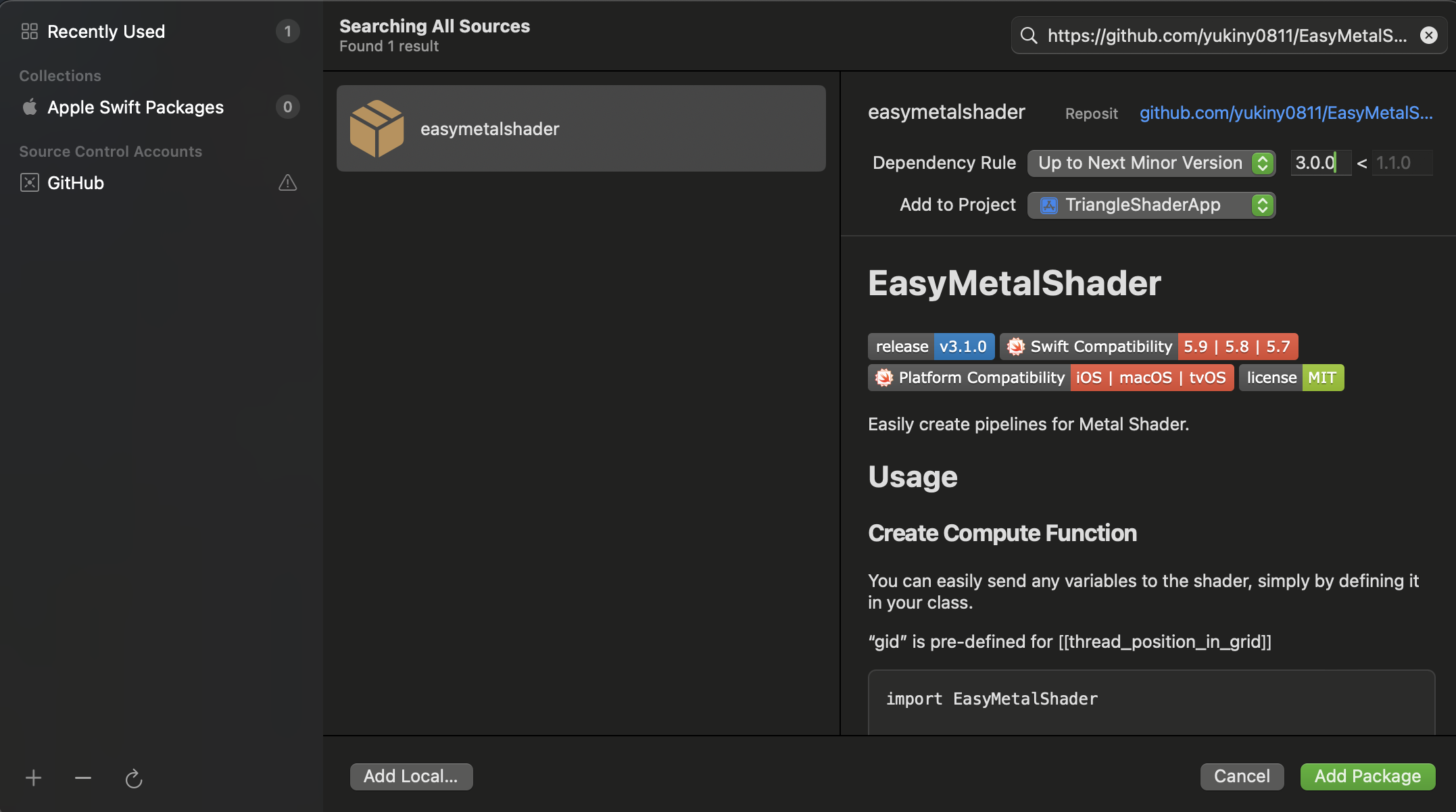Click the GitHub account warning triangle icon
1456x812 pixels.
[287, 183]
